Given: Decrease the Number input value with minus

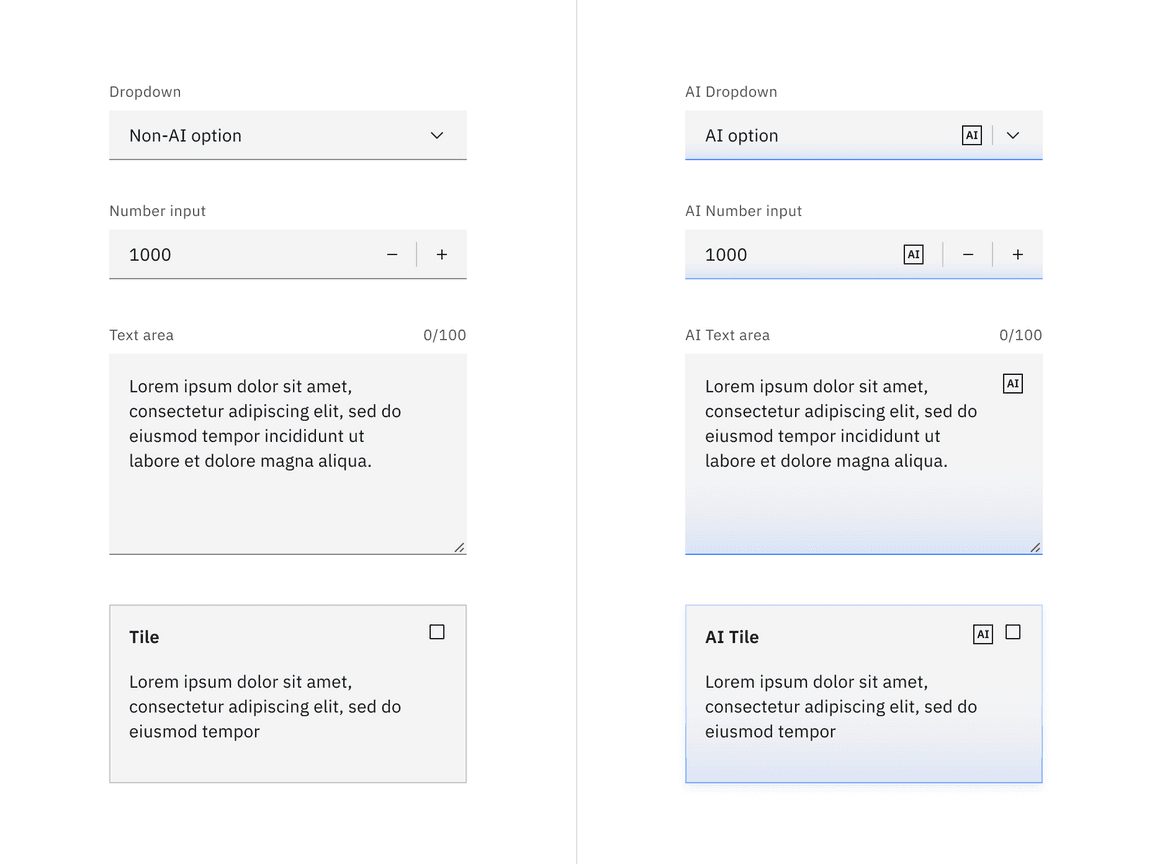Looking at the screenshot, I should click(392, 254).
